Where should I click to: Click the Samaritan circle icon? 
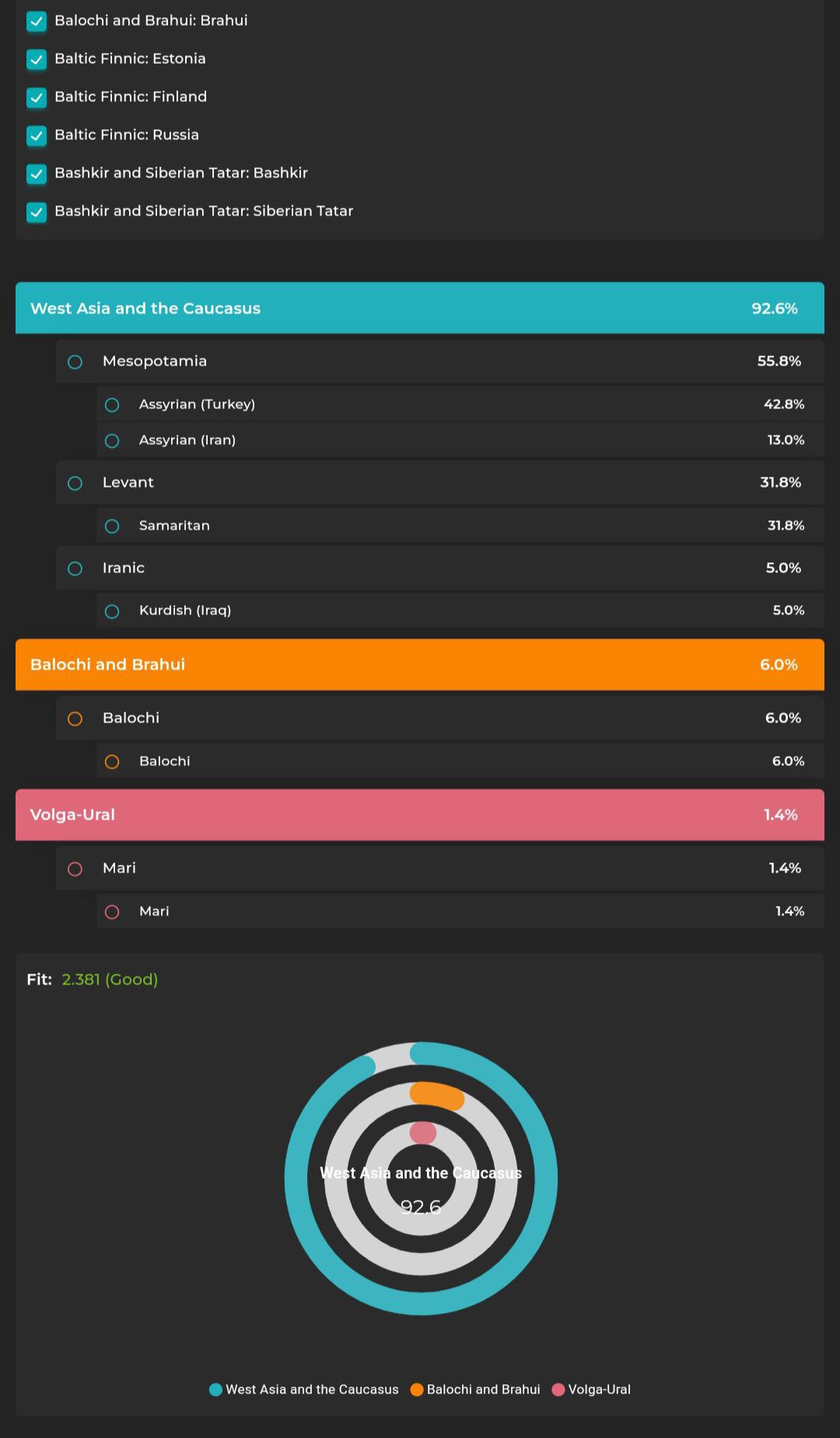112,527
